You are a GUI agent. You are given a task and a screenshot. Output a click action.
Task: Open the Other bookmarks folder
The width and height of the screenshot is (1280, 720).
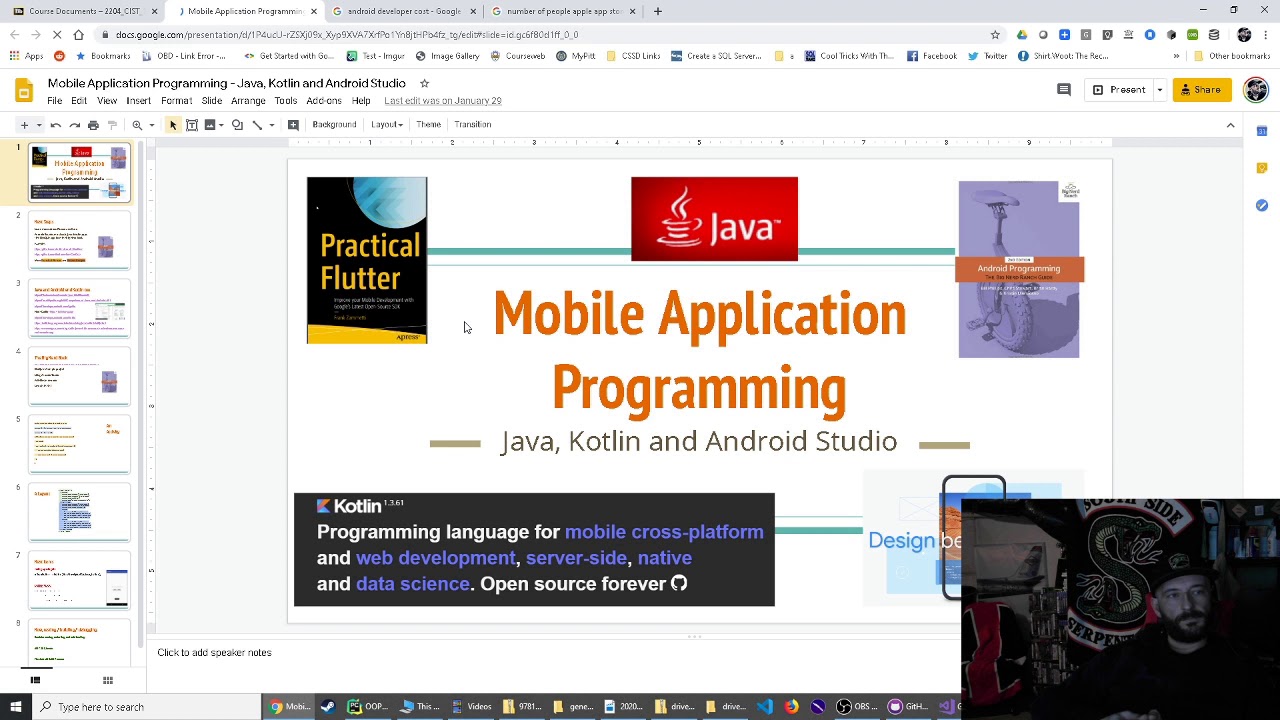point(1233,56)
